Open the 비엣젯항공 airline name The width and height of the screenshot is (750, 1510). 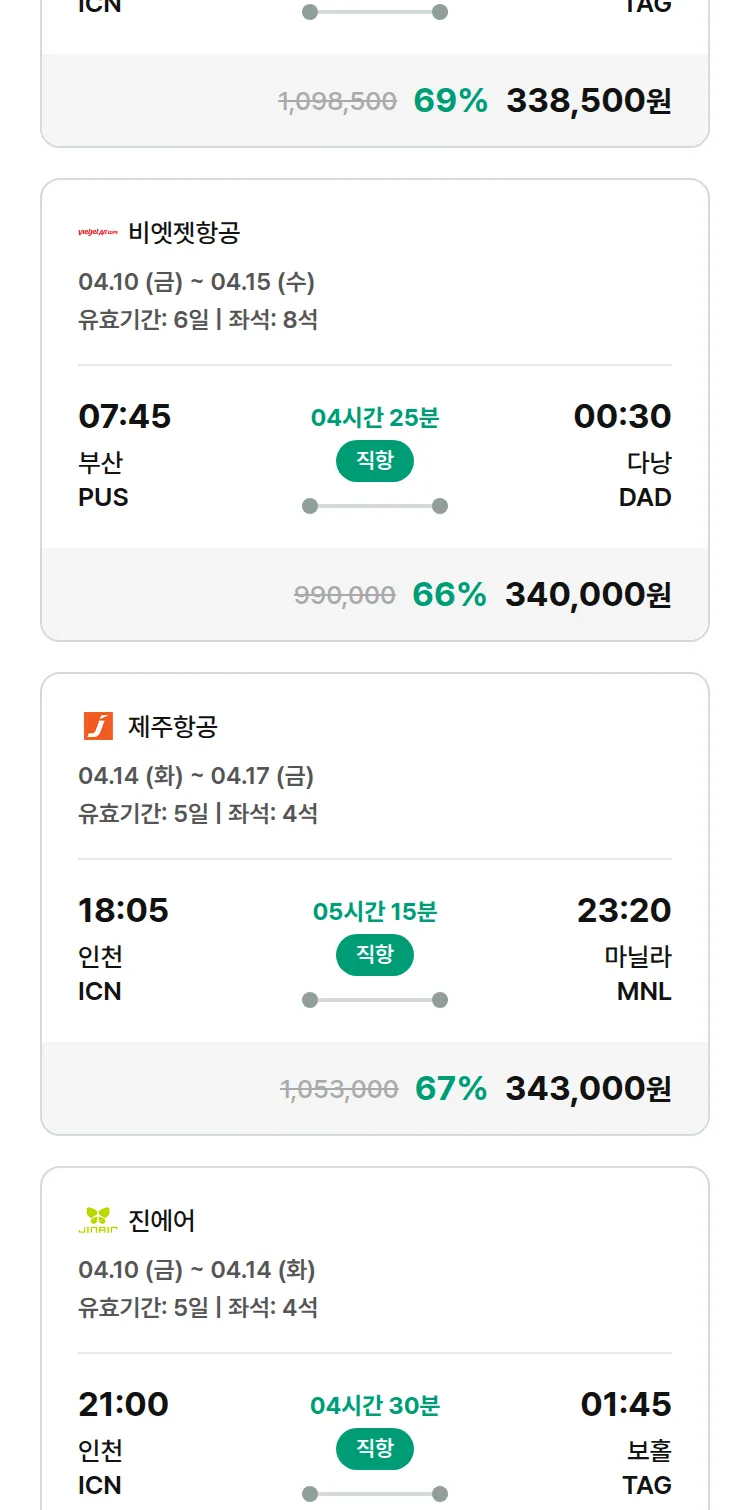pyautogui.click(x=184, y=233)
